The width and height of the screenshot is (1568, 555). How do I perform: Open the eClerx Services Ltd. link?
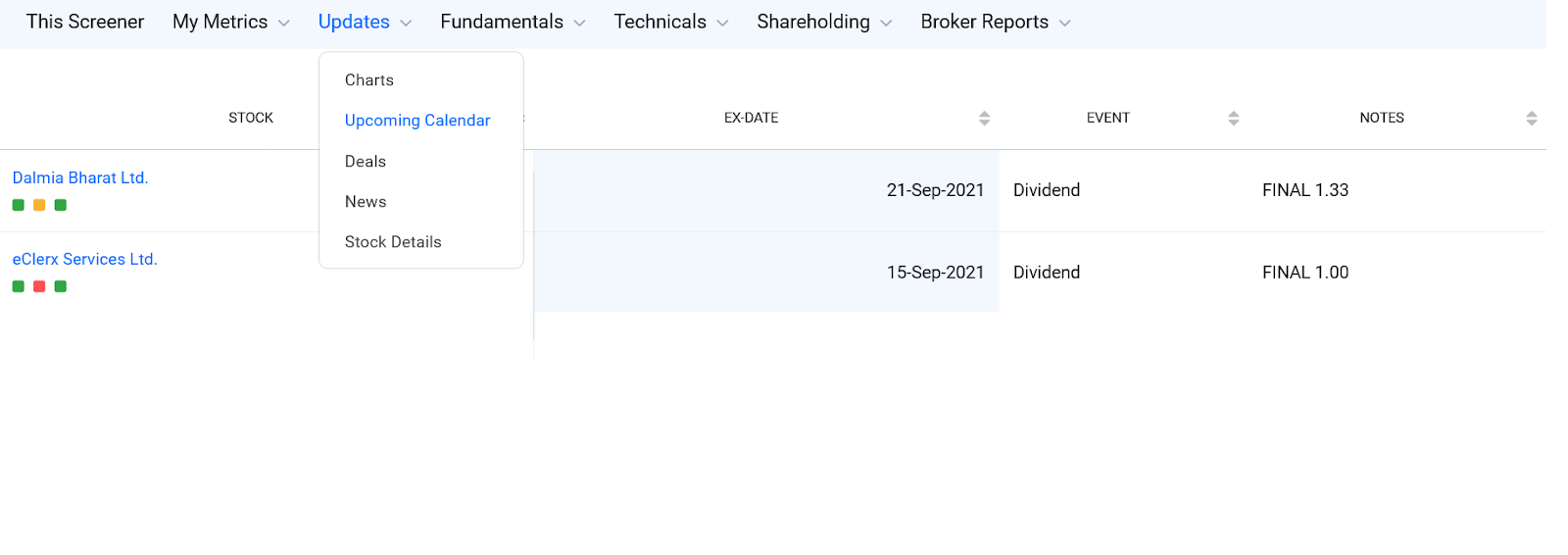[84, 259]
